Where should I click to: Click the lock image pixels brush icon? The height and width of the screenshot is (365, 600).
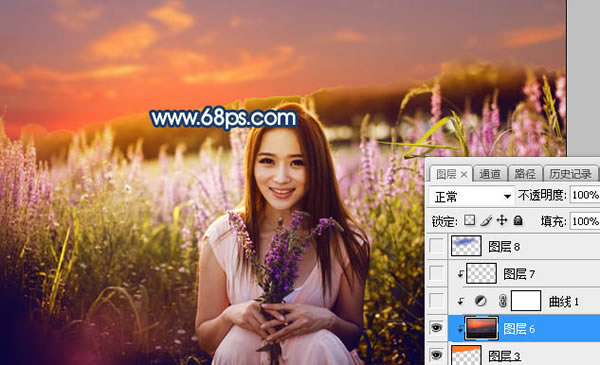pos(486,220)
